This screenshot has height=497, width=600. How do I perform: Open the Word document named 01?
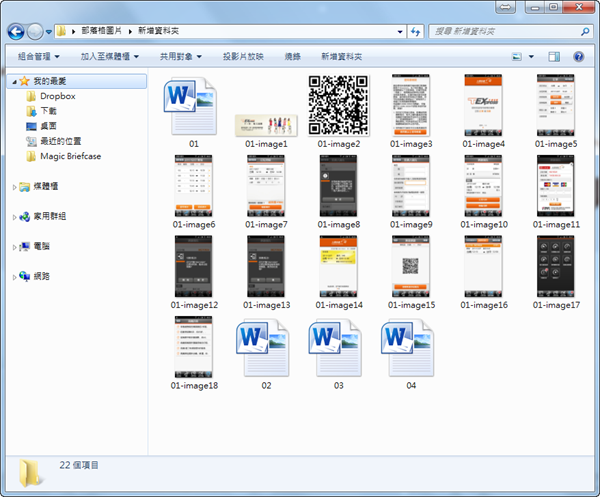(194, 108)
